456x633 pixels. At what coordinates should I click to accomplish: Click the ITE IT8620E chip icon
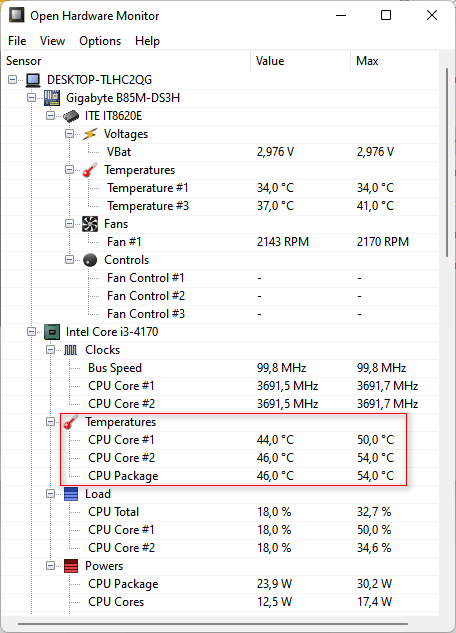tap(71, 116)
